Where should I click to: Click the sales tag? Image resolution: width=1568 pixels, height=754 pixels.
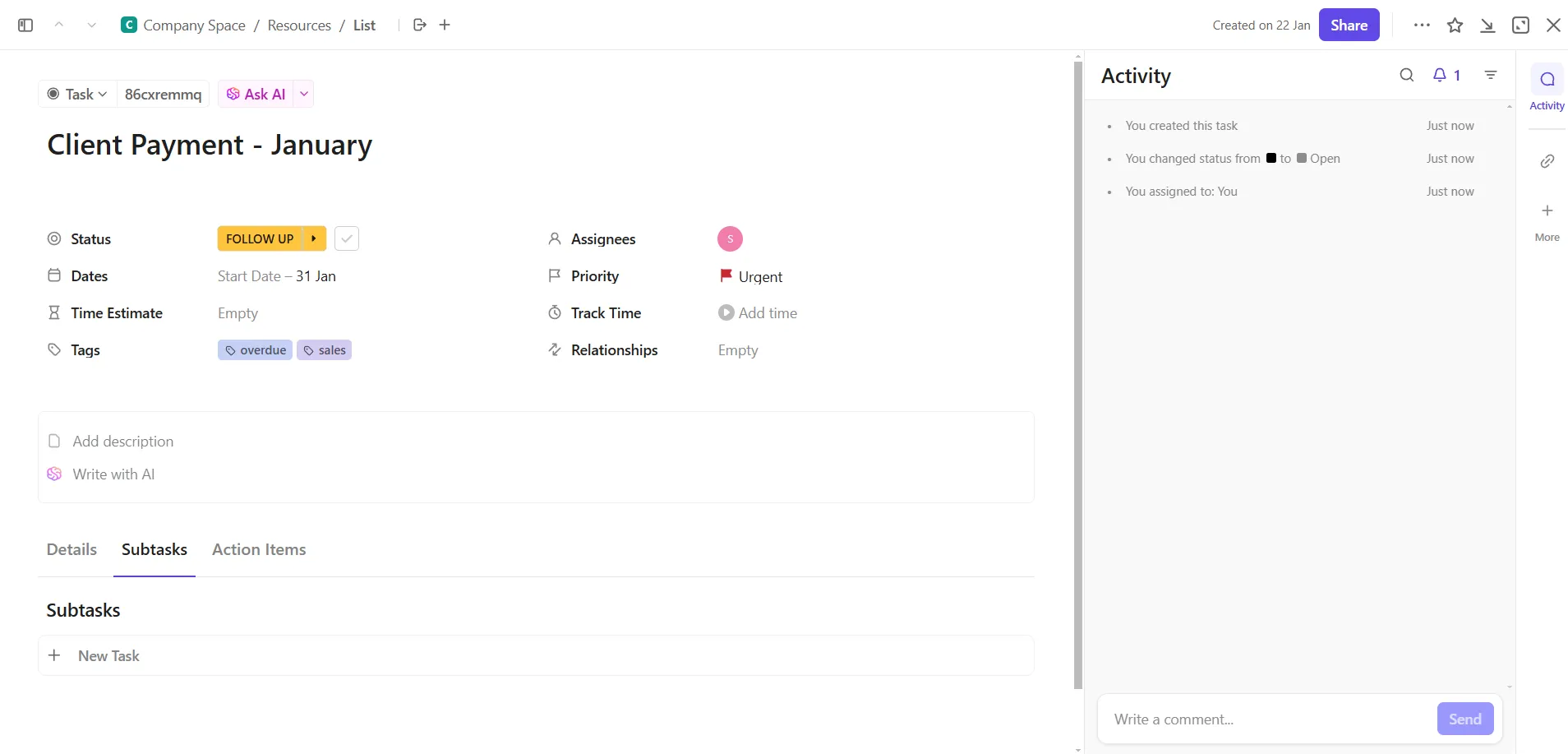(x=324, y=350)
